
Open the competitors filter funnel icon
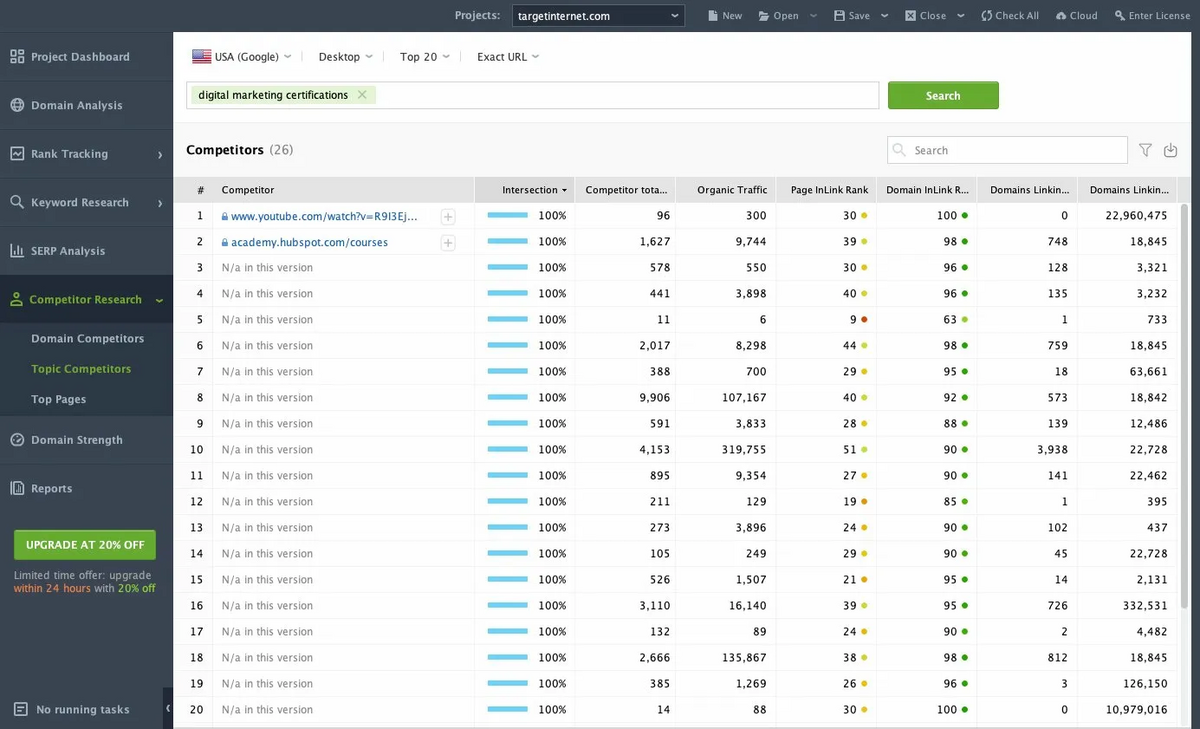1146,150
